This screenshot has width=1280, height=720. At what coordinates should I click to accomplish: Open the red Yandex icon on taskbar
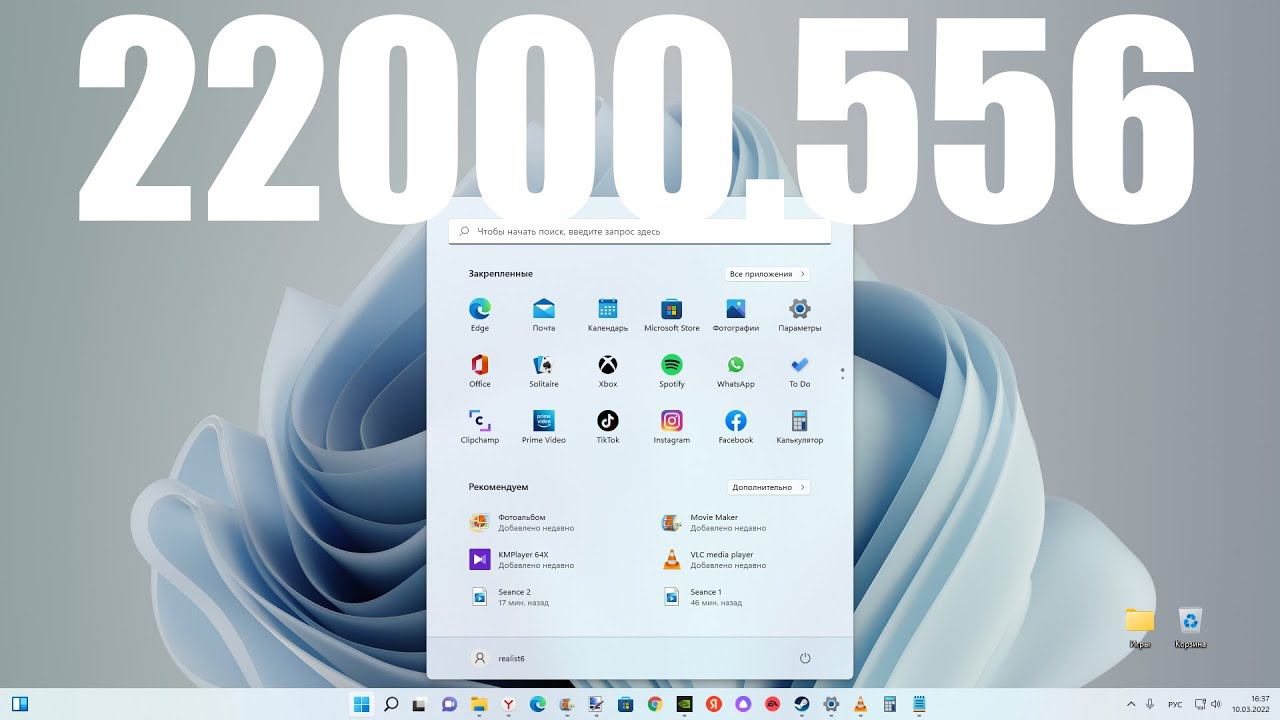click(x=713, y=704)
